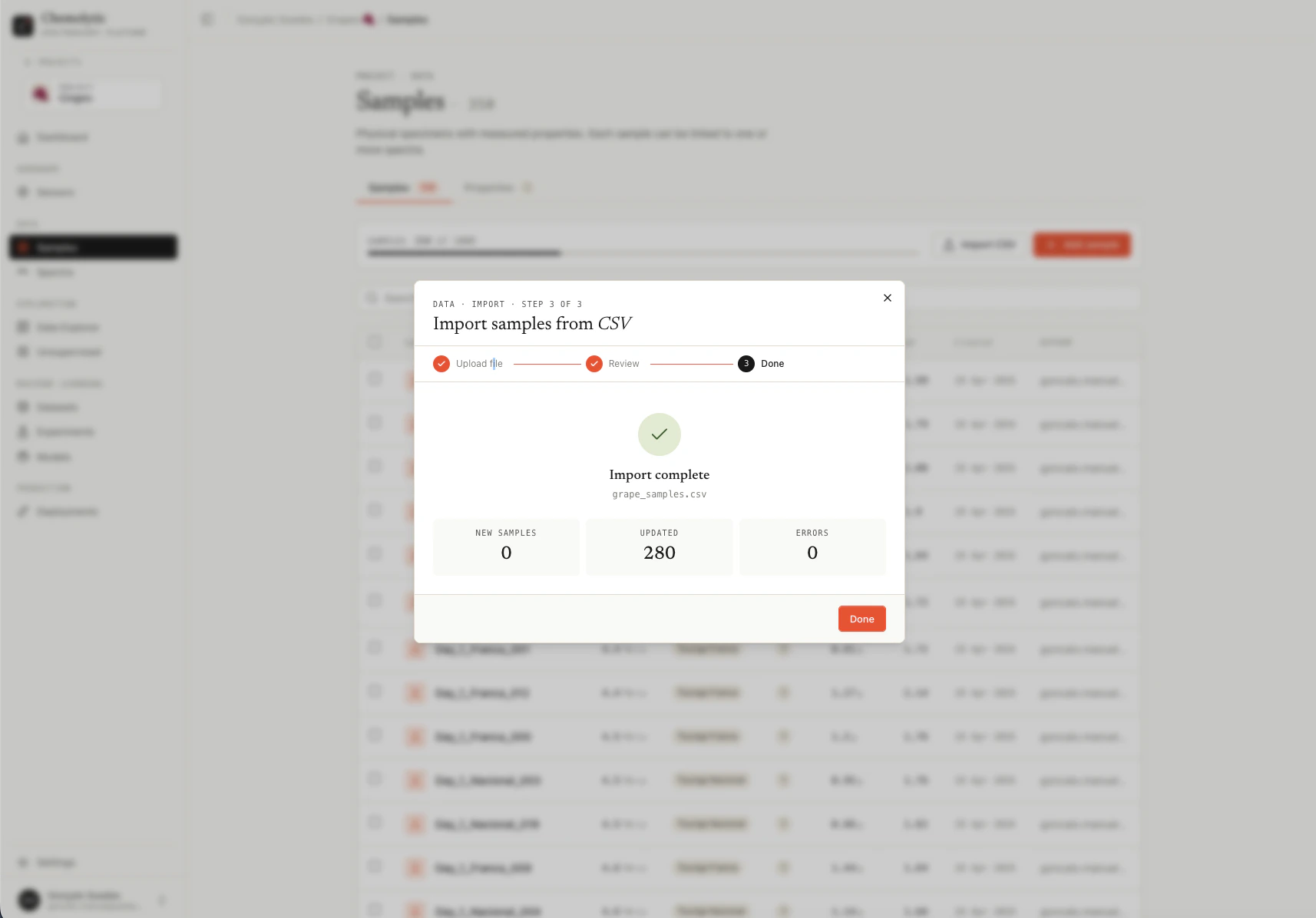
Task: Click the green import success checkmark
Action: tap(660, 434)
